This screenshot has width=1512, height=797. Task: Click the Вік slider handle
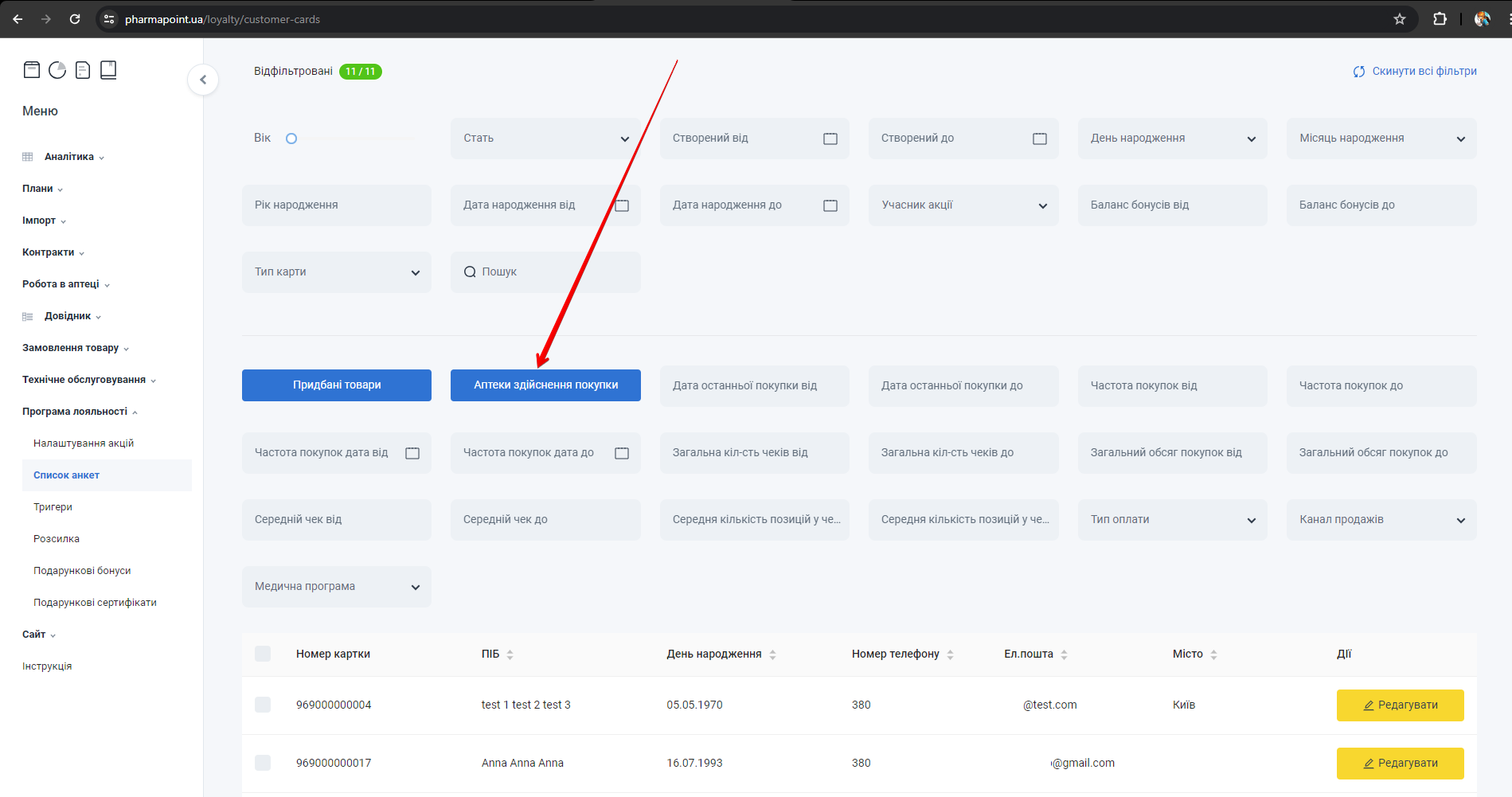[291, 139]
